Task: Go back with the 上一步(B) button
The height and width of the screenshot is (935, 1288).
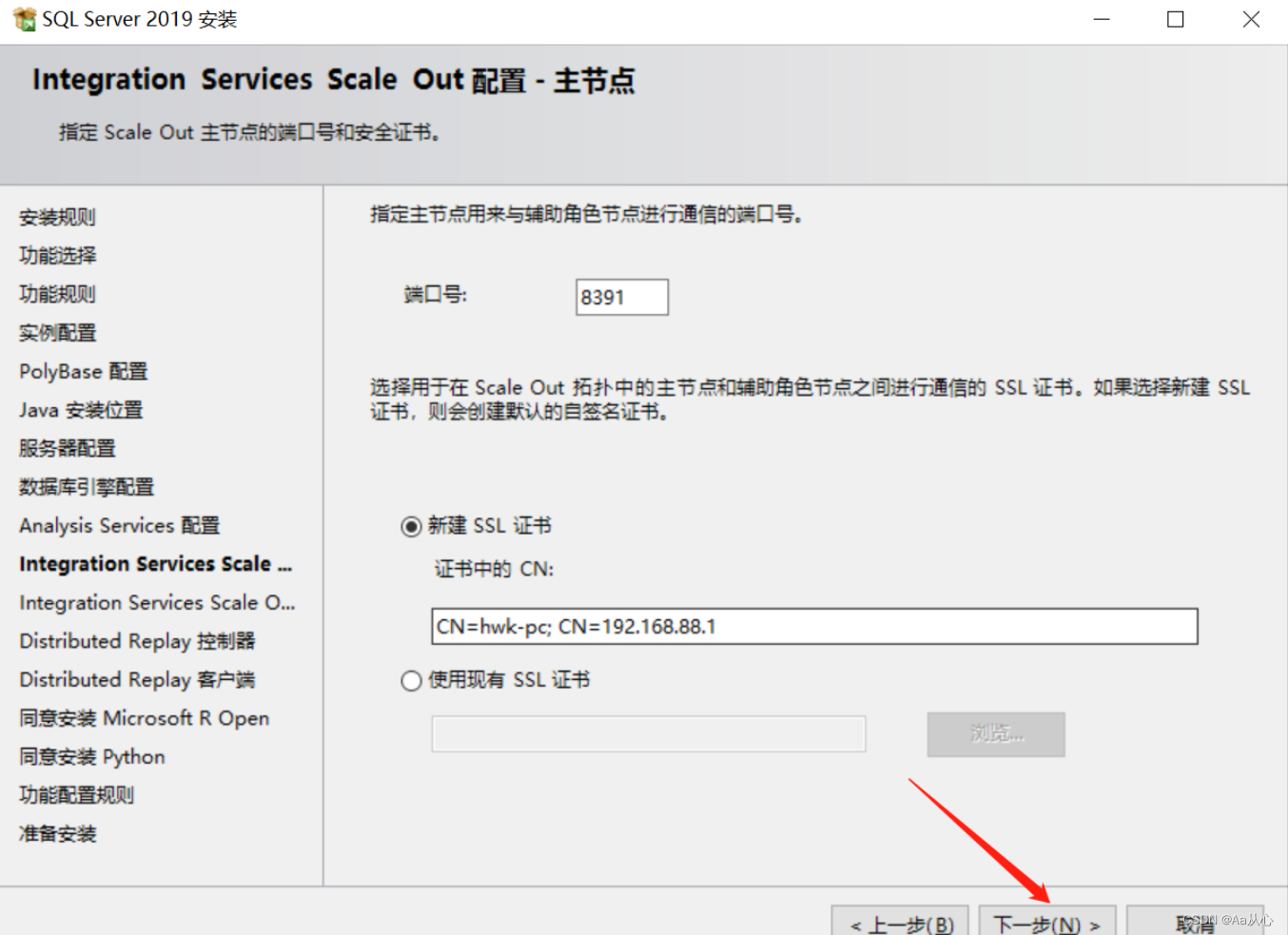Action: 900,921
